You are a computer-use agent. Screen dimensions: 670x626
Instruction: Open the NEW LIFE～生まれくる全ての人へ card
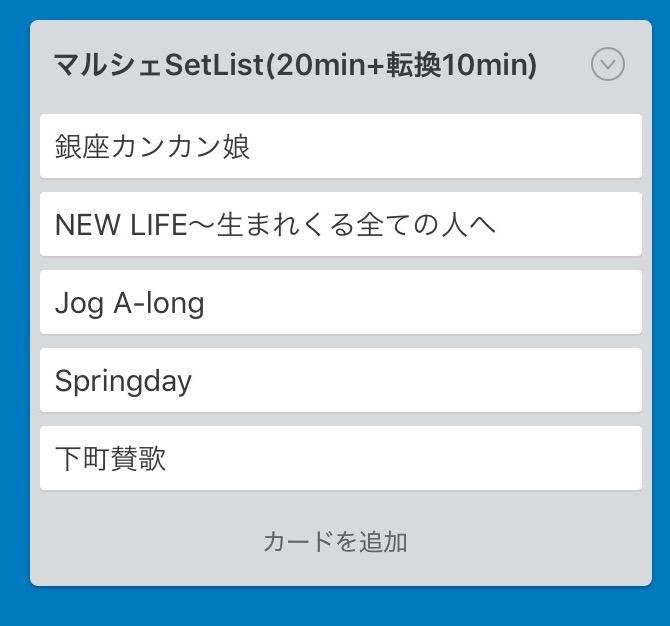(x=341, y=224)
